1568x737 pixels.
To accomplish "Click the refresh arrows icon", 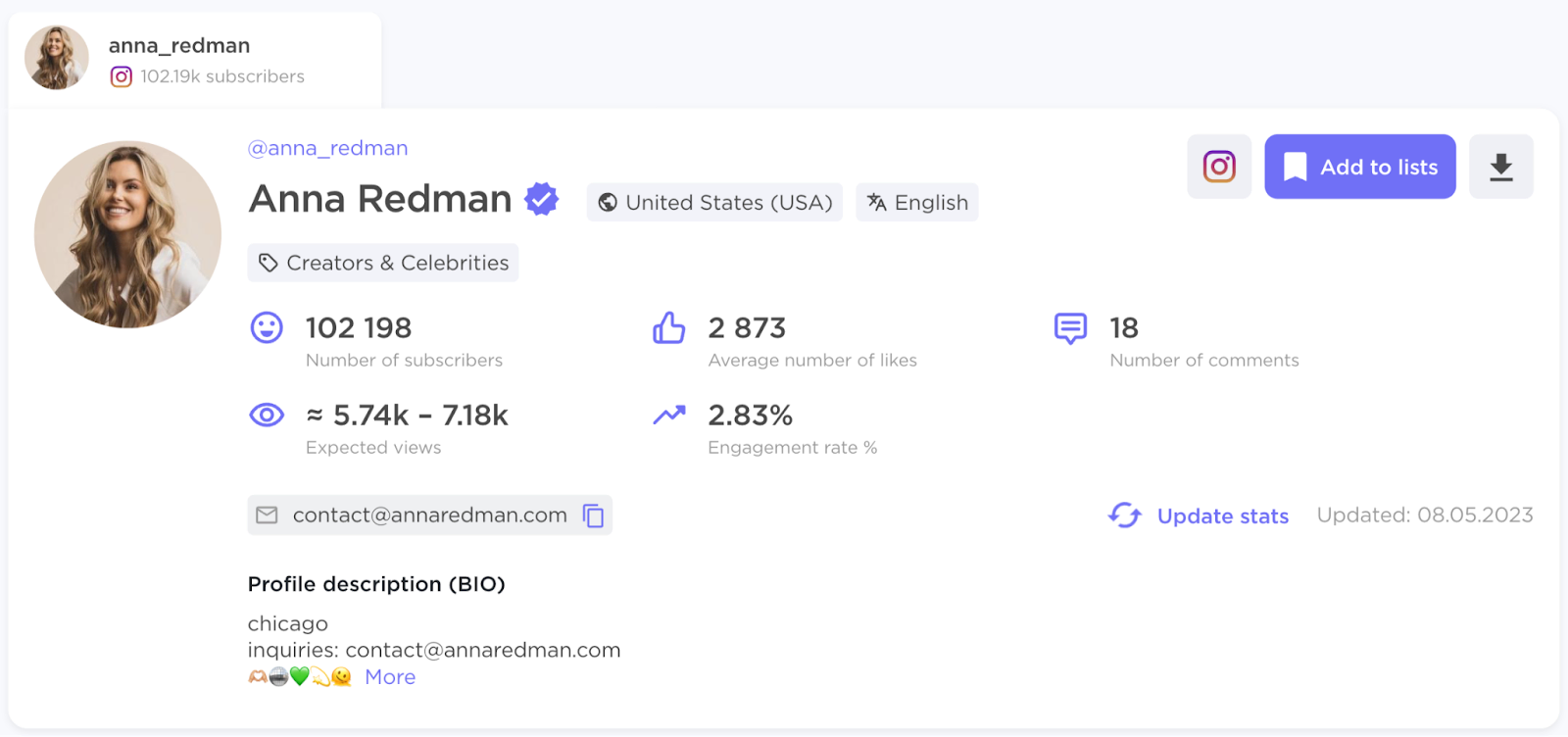I will [x=1125, y=516].
